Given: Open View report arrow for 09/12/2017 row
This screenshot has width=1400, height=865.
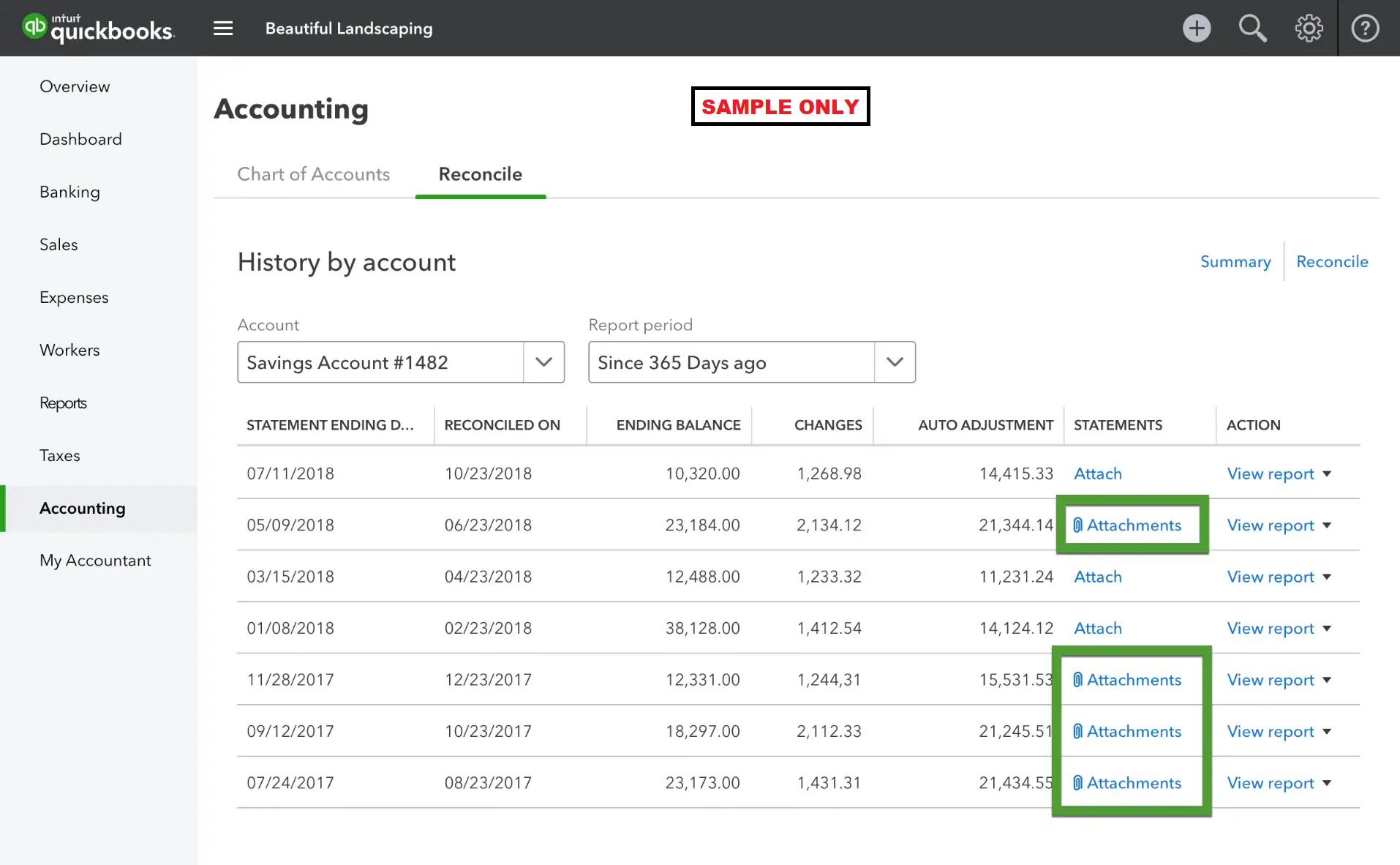Looking at the screenshot, I should [1327, 732].
